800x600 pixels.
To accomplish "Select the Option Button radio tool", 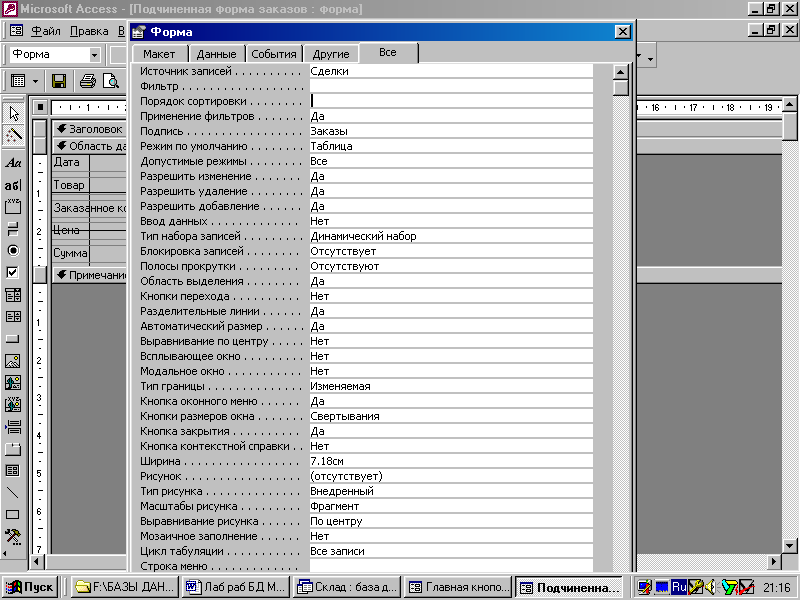I will [x=13, y=251].
